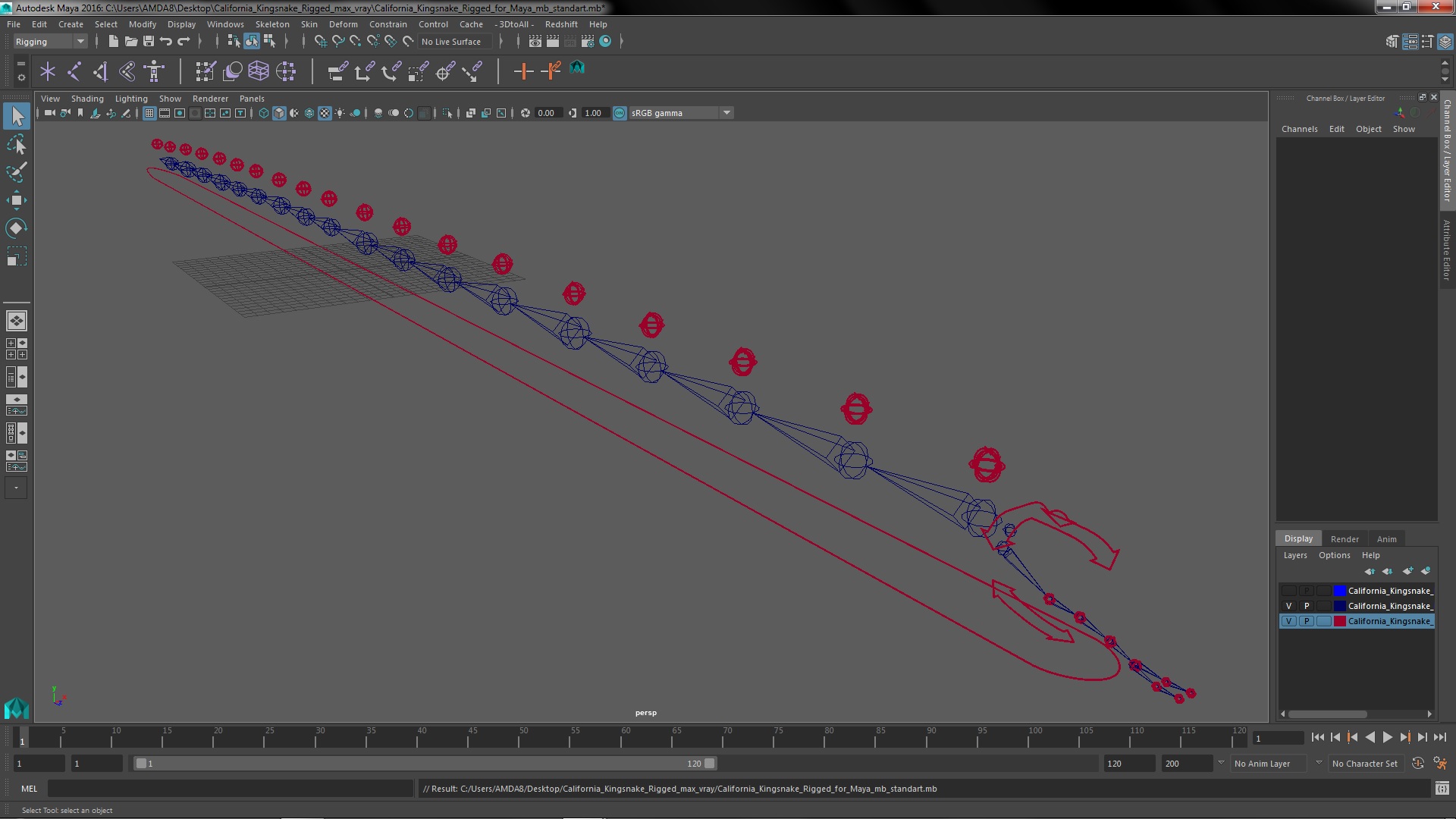Open the Rigging menu set dropdown

click(x=50, y=42)
